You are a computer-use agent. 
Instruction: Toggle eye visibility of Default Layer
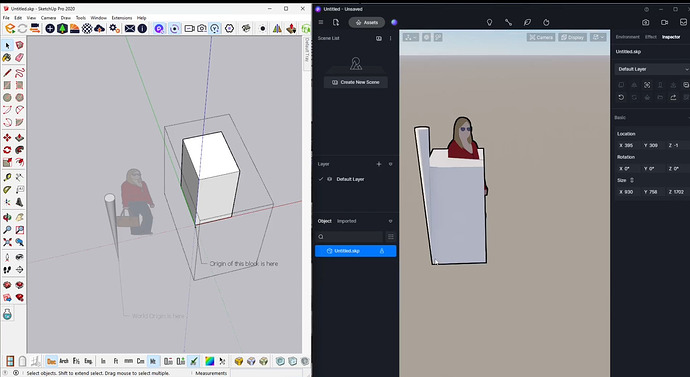coord(330,179)
